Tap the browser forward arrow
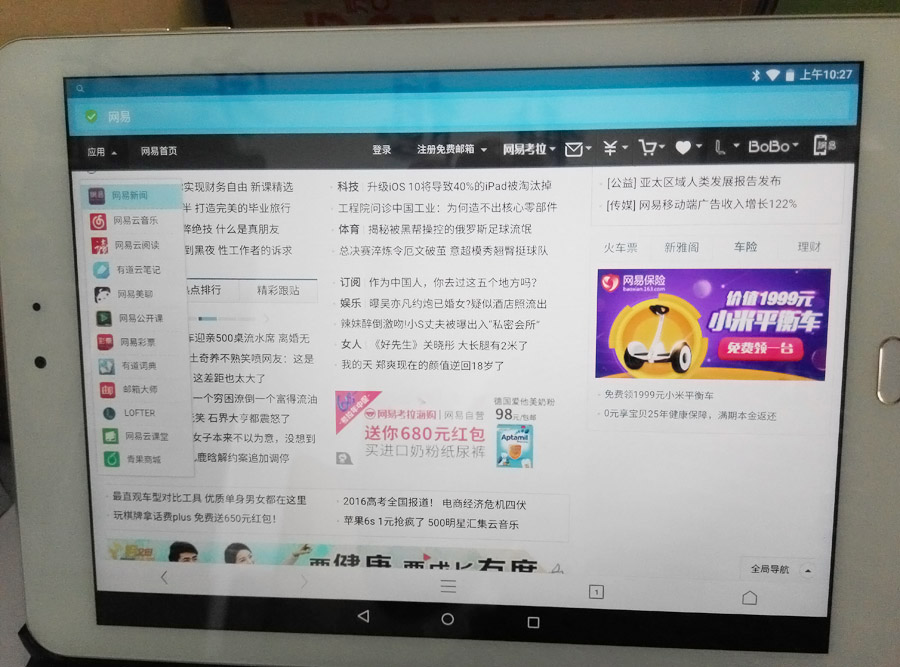Image resolution: width=900 pixels, height=667 pixels. pos(304,581)
